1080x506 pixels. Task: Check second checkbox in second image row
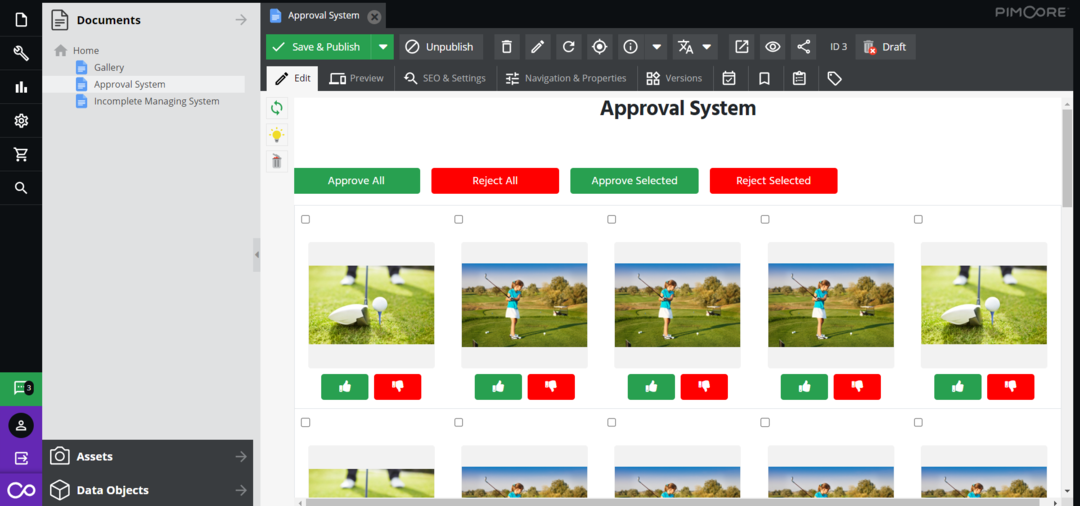click(459, 423)
